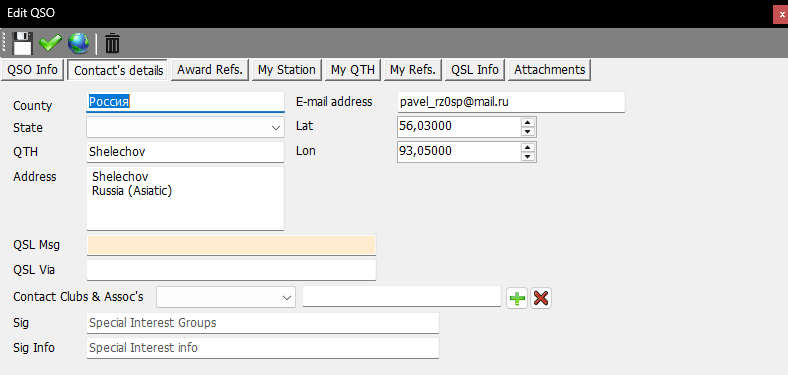The image size is (788, 375).
Task: Click the "QSL Msg" label
Action: pyautogui.click(x=37, y=245)
